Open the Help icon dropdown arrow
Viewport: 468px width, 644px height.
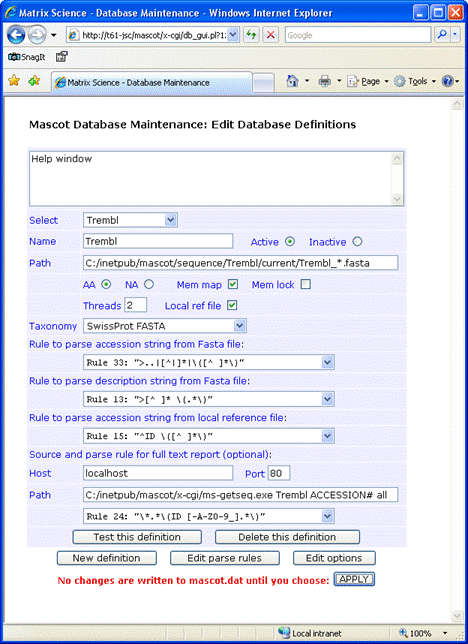[x=457, y=81]
